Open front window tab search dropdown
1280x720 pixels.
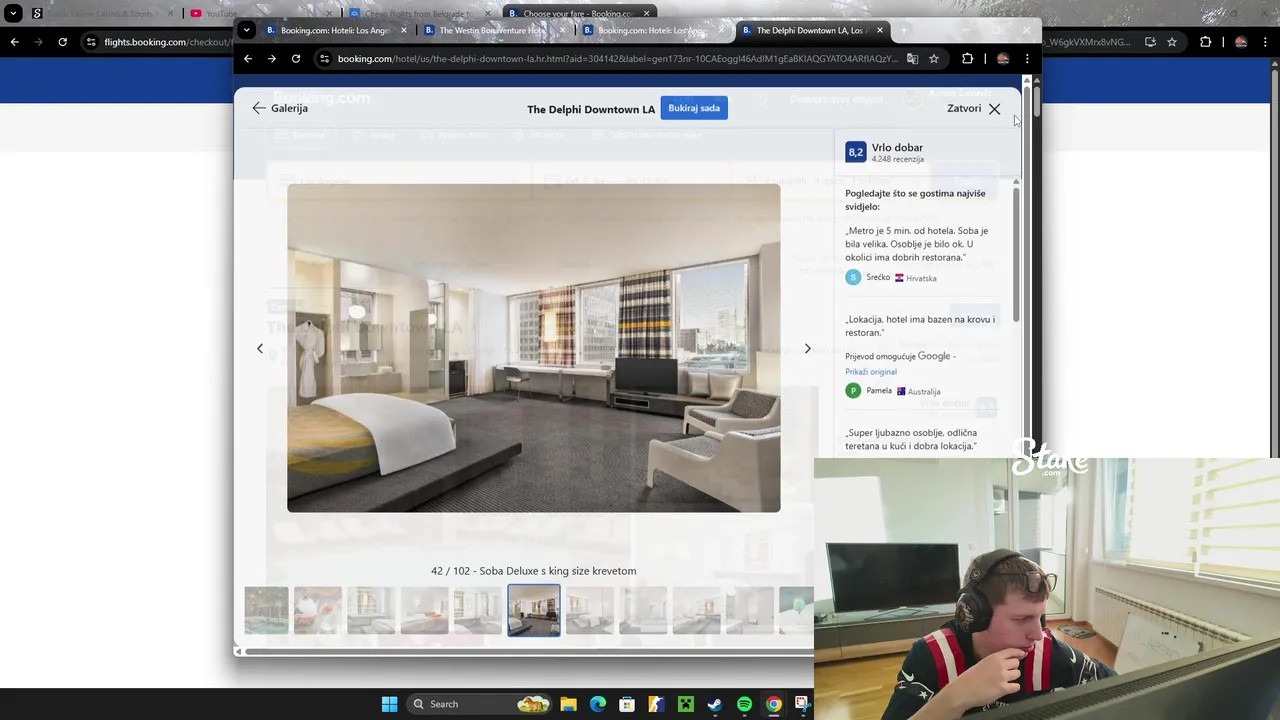247,30
